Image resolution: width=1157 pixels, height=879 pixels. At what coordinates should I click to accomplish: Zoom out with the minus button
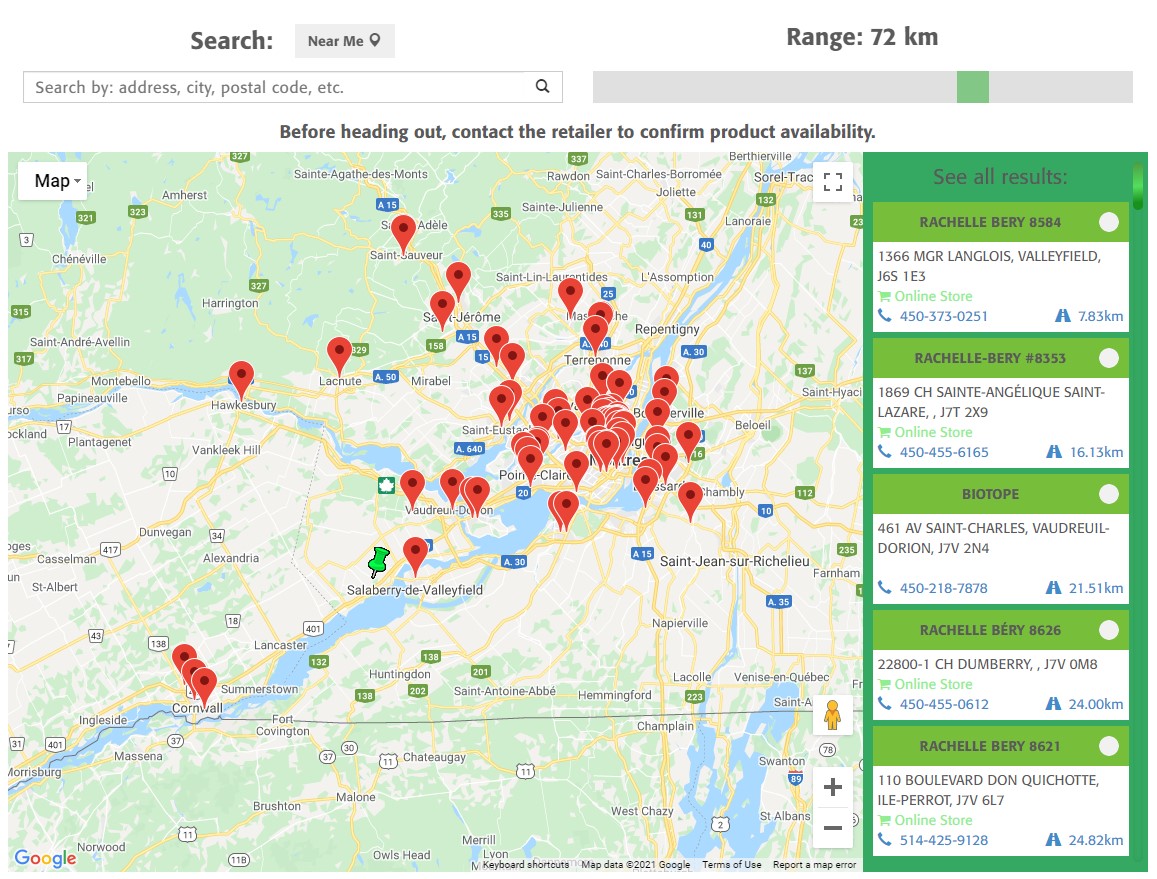[832, 827]
